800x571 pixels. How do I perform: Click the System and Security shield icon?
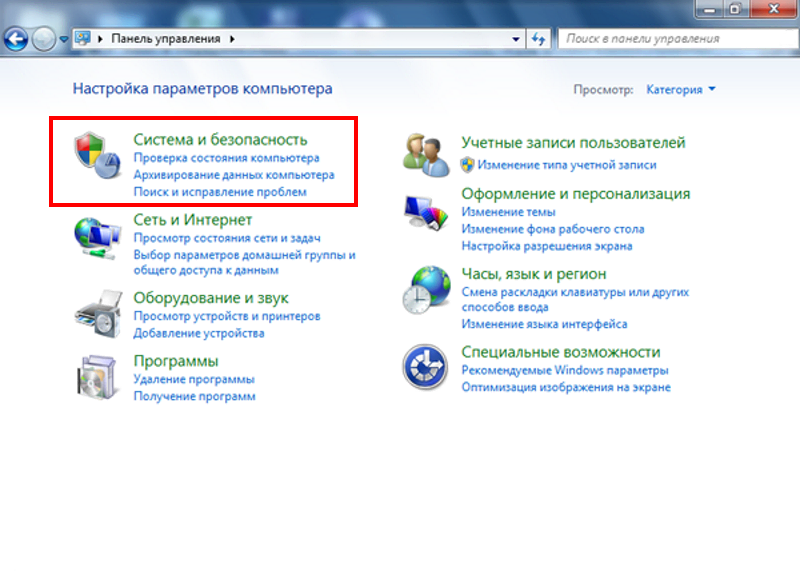tap(97, 155)
